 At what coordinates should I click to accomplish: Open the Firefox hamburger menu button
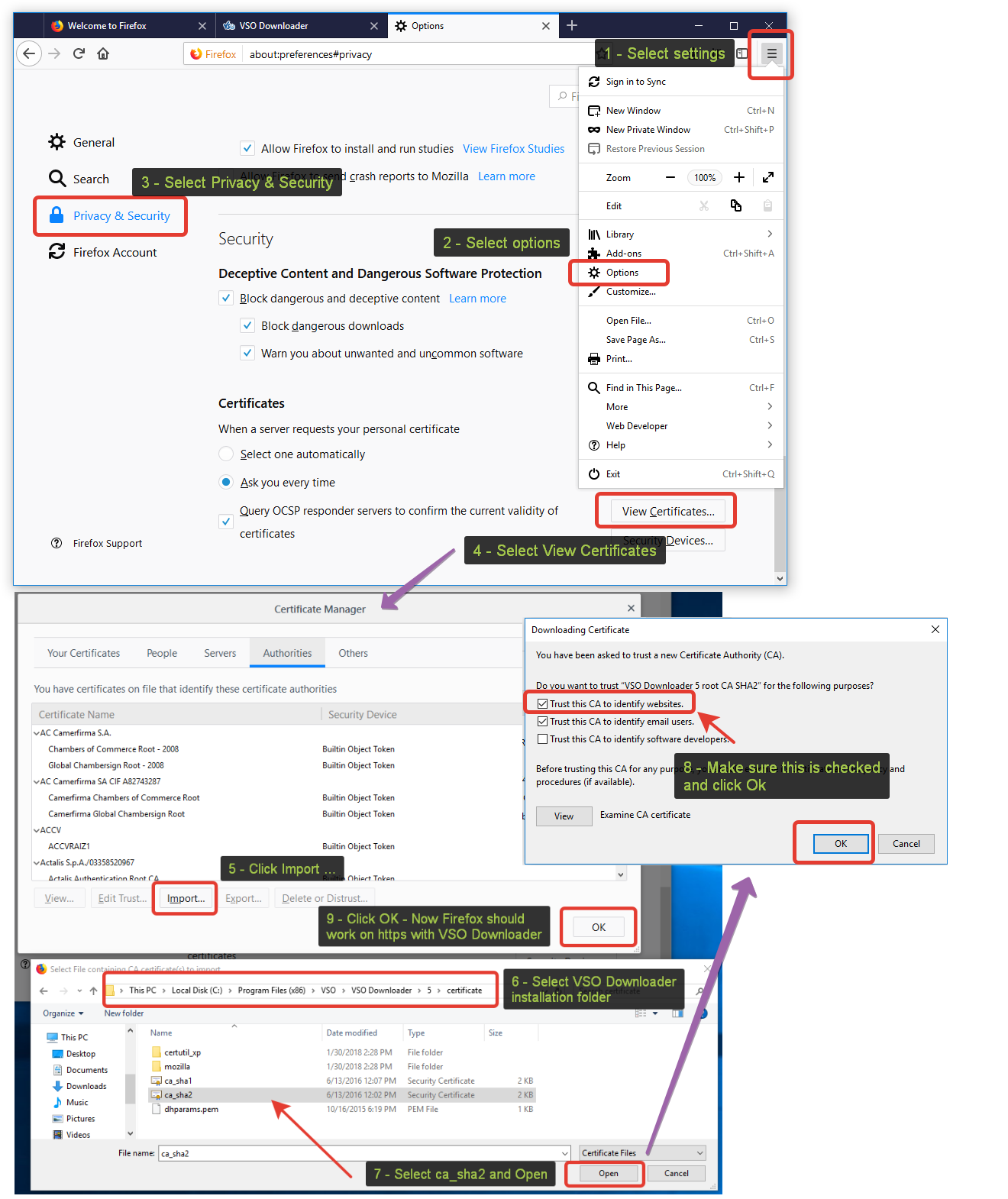tap(771, 53)
